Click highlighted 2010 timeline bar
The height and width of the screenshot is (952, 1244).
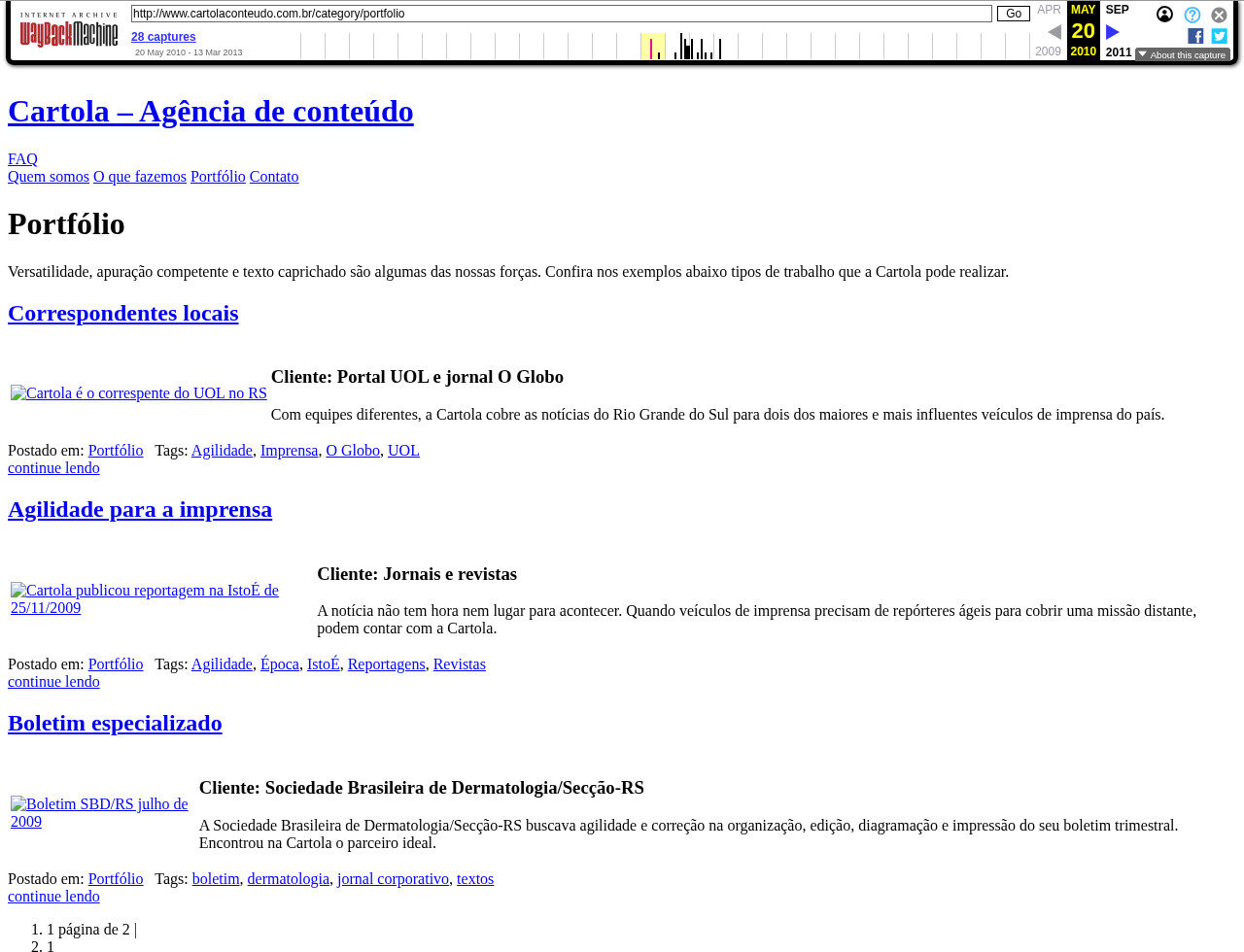[652, 47]
